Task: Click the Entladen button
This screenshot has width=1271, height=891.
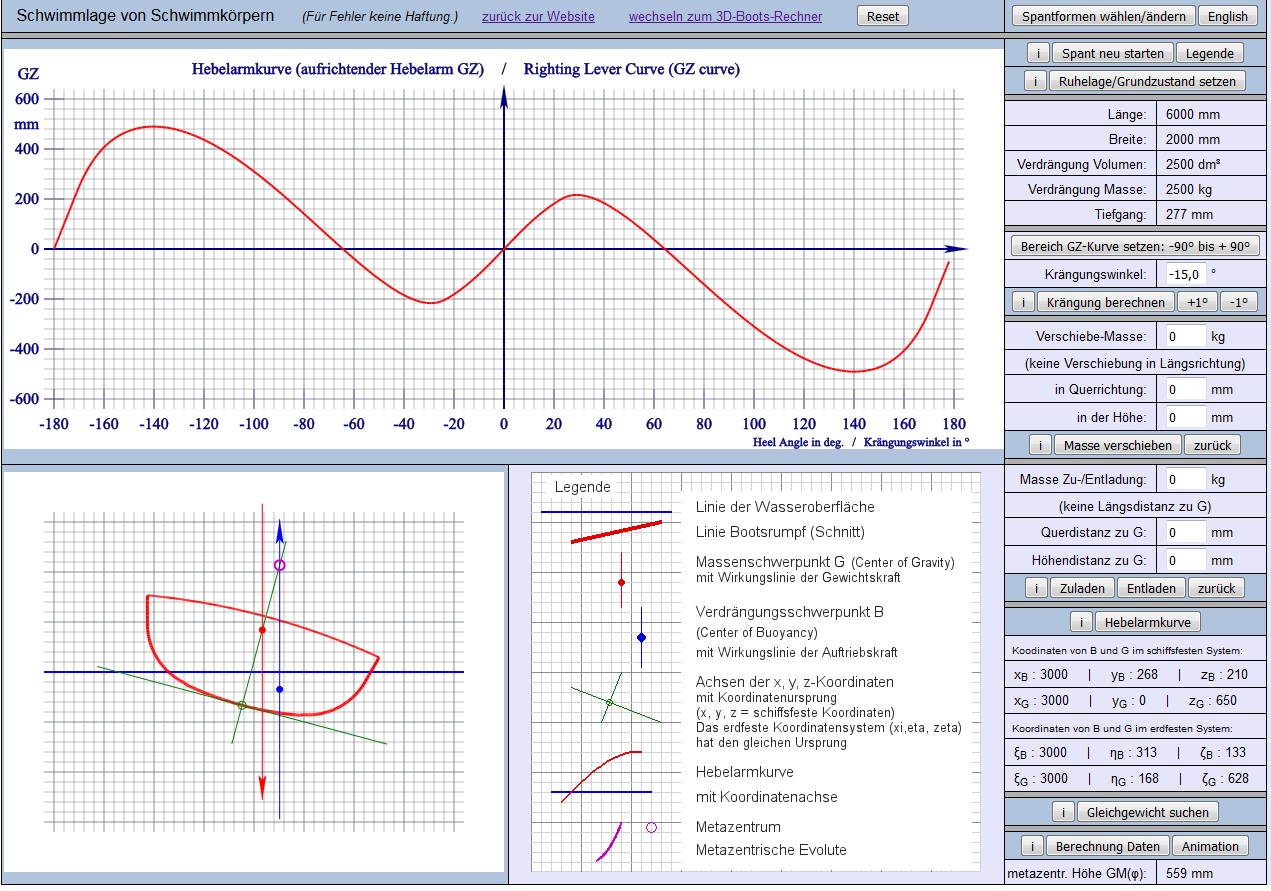Action: 1150,588
